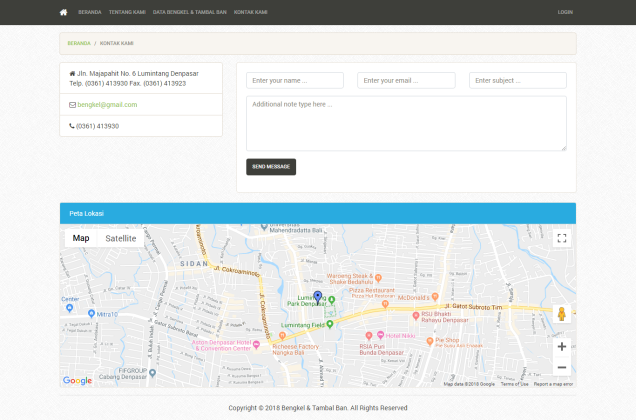
Task: Click the Beranda breadcrumb link
Action: [78, 43]
